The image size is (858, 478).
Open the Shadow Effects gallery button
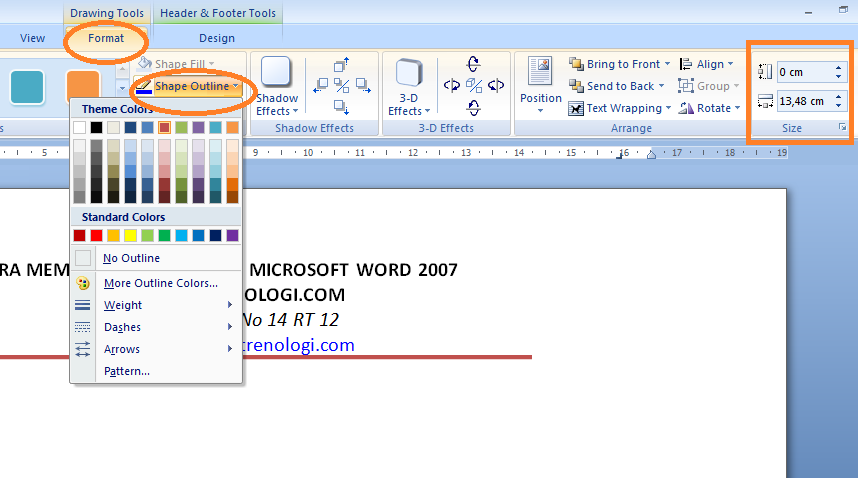pos(277,86)
